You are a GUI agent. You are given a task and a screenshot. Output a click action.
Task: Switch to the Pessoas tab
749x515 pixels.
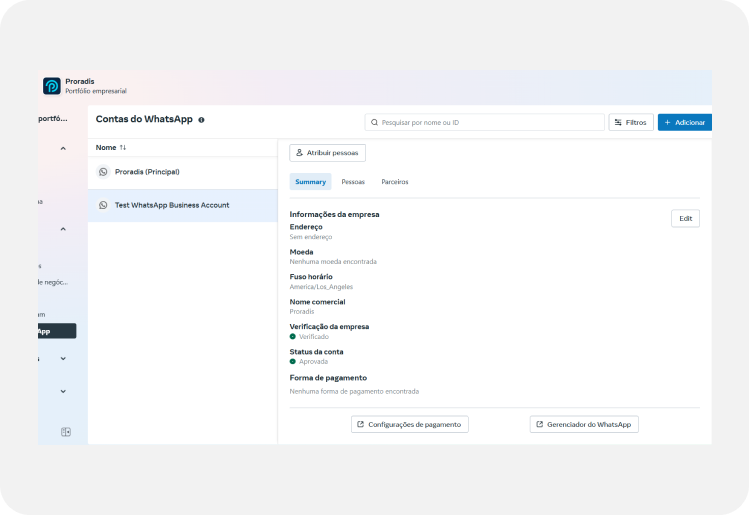(353, 182)
